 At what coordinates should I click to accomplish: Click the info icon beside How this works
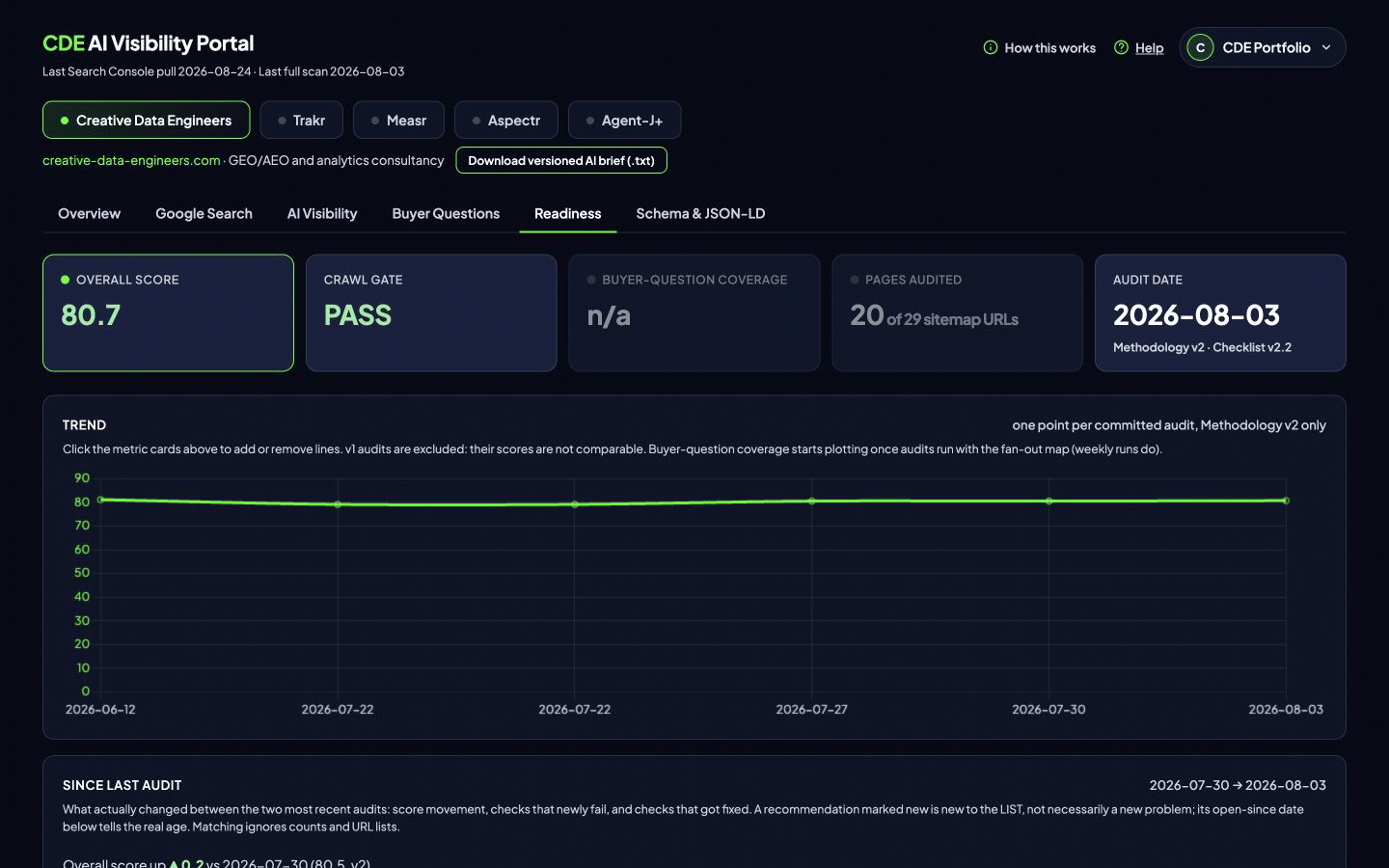(990, 47)
